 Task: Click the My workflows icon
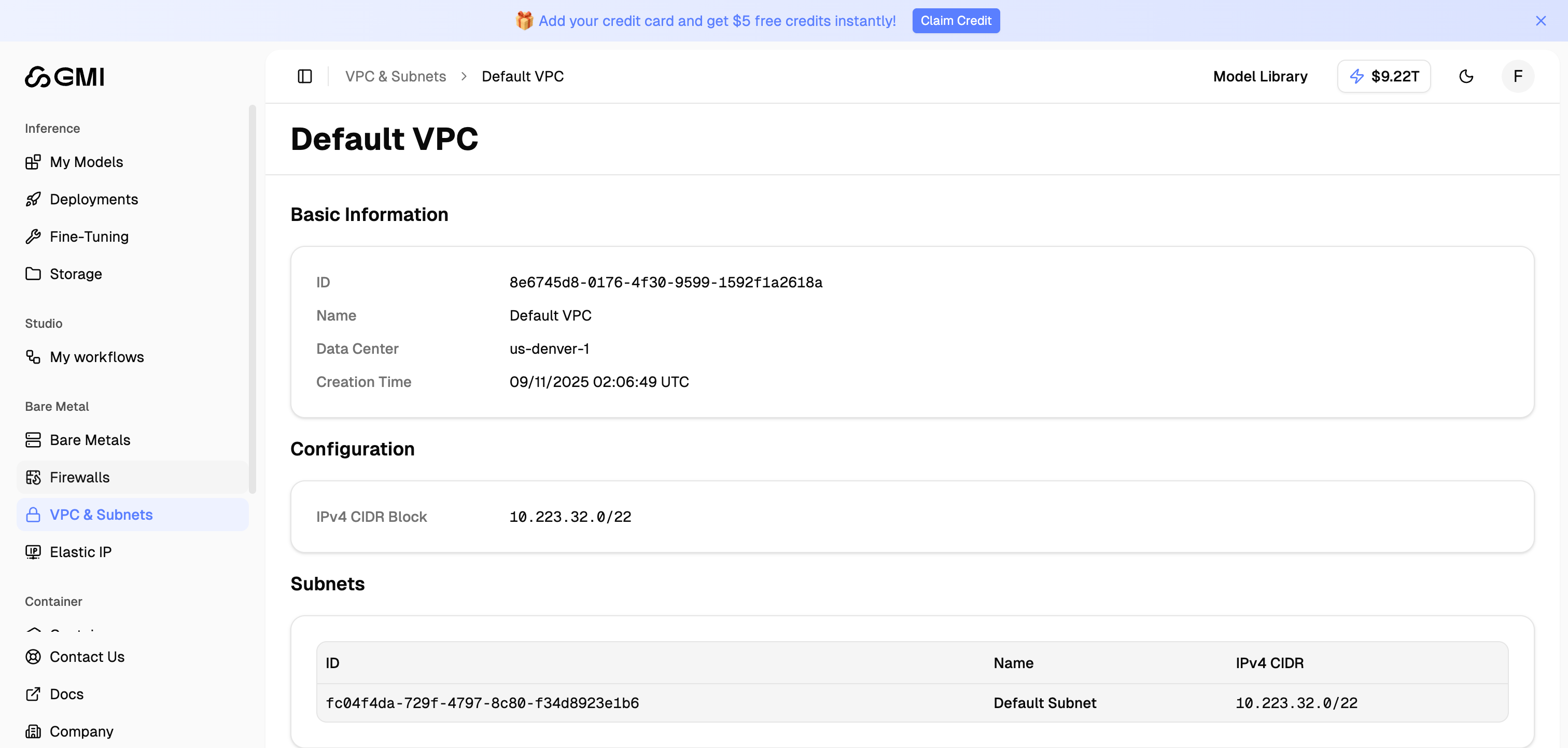(34, 357)
